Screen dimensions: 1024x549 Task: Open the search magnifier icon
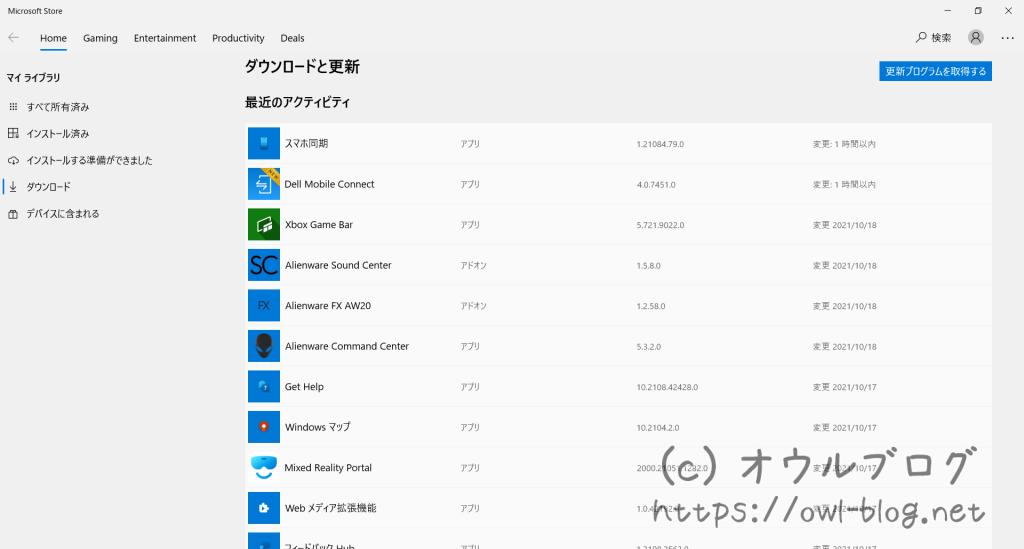click(x=921, y=37)
